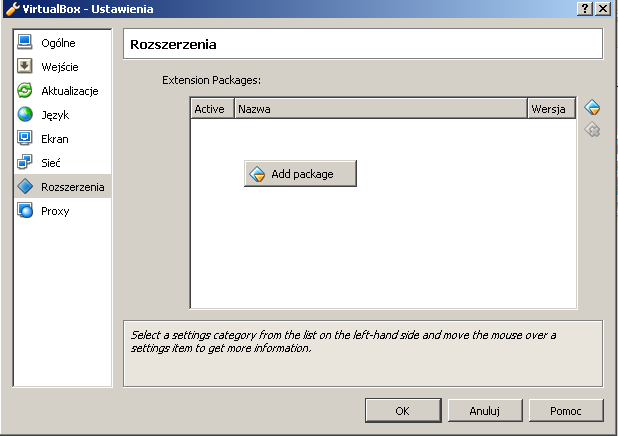Open the Aktualizacje category
The image size is (618, 436).
click(63, 91)
